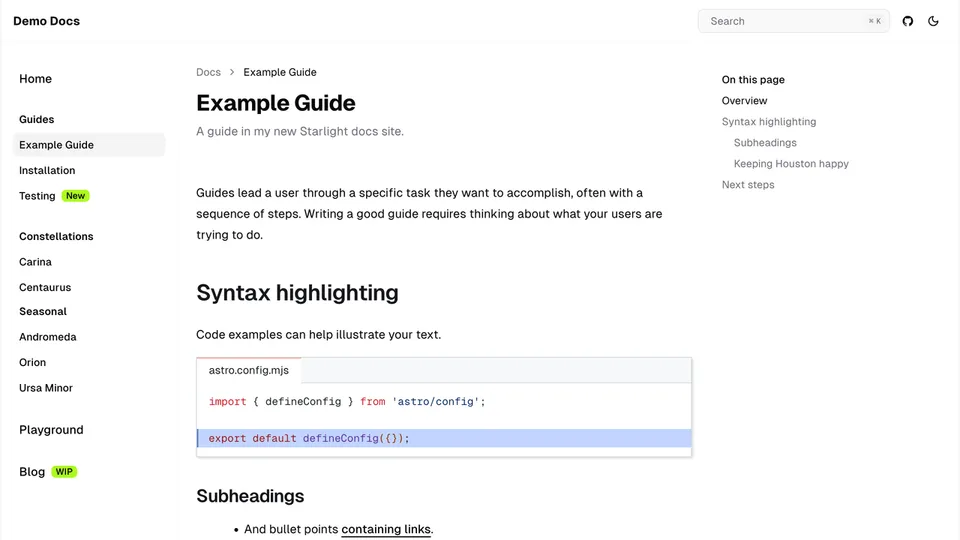Select Example Guide in the sidebar
The width and height of the screenshot is (960, 540).
[x=56, y=145]
